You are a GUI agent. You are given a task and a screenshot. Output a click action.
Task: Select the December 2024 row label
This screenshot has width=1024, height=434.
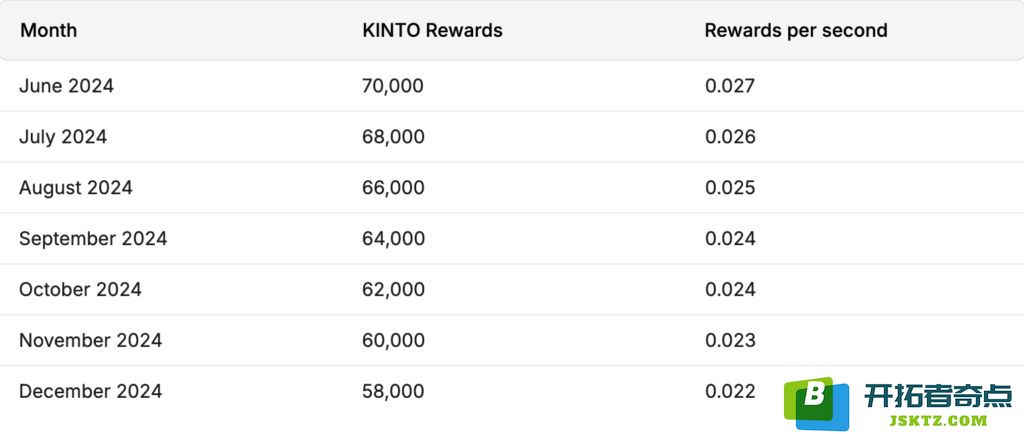(90, 391)
